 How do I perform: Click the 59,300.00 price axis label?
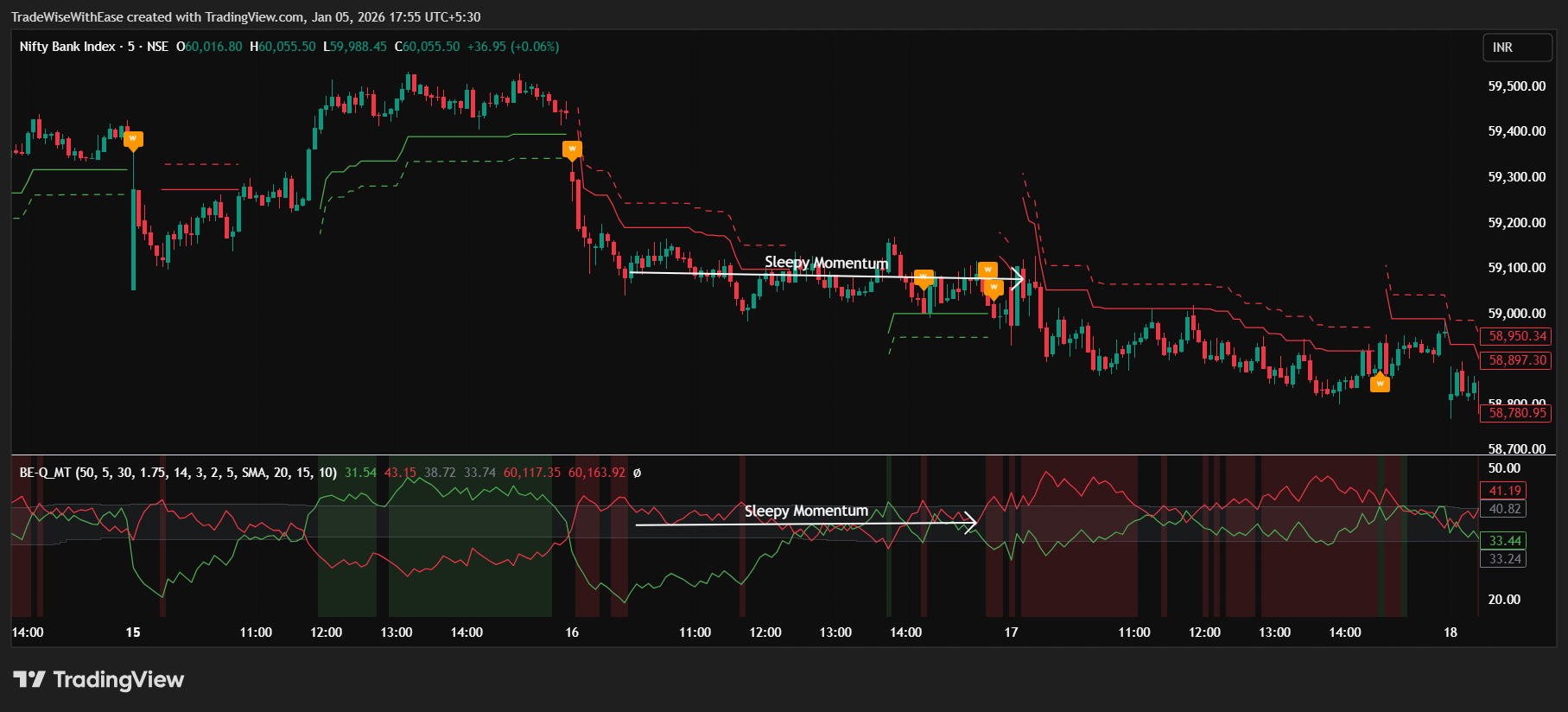(x=1517, y=177)
